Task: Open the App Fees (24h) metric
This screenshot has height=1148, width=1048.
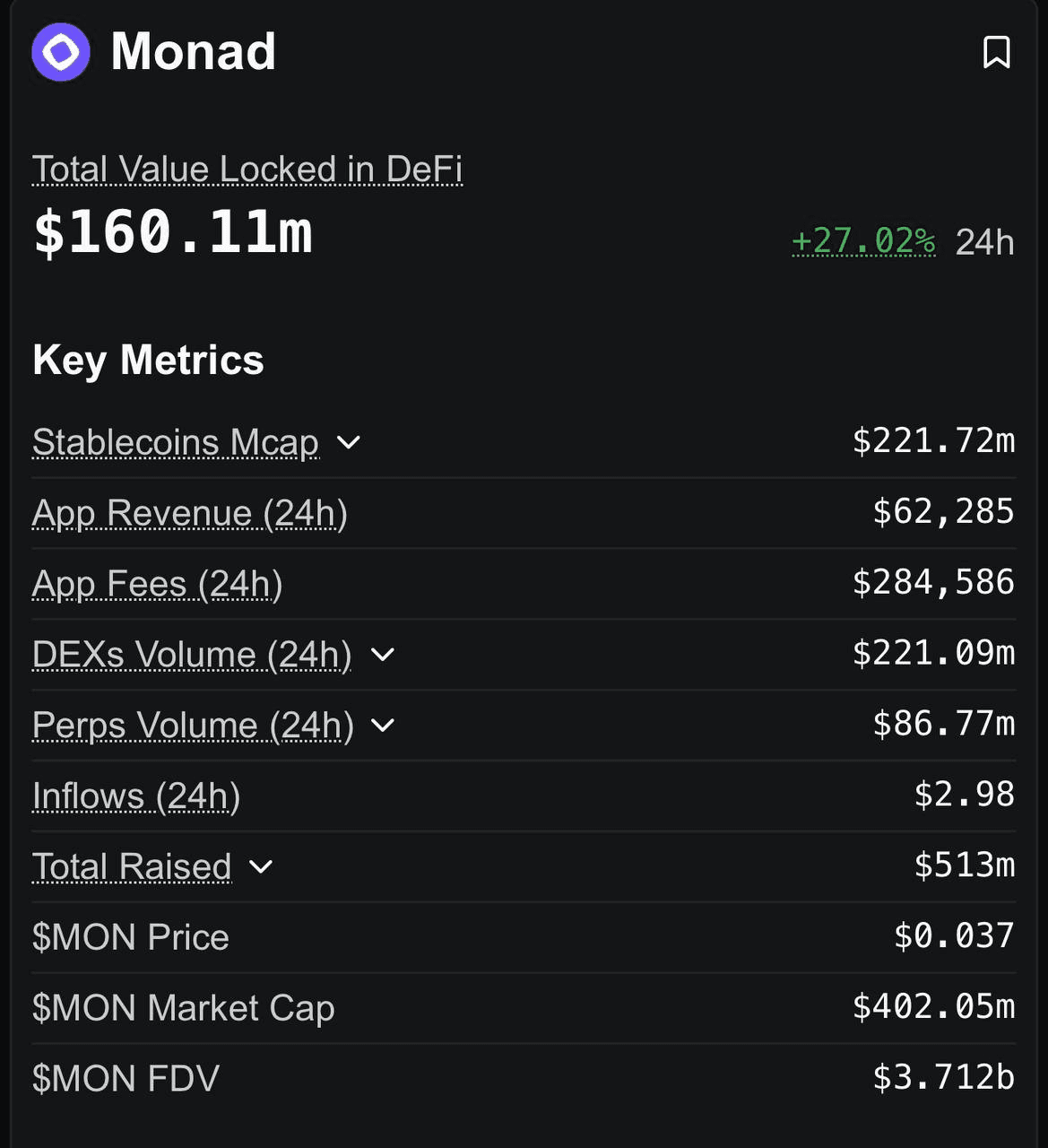Action: (157, 584)
